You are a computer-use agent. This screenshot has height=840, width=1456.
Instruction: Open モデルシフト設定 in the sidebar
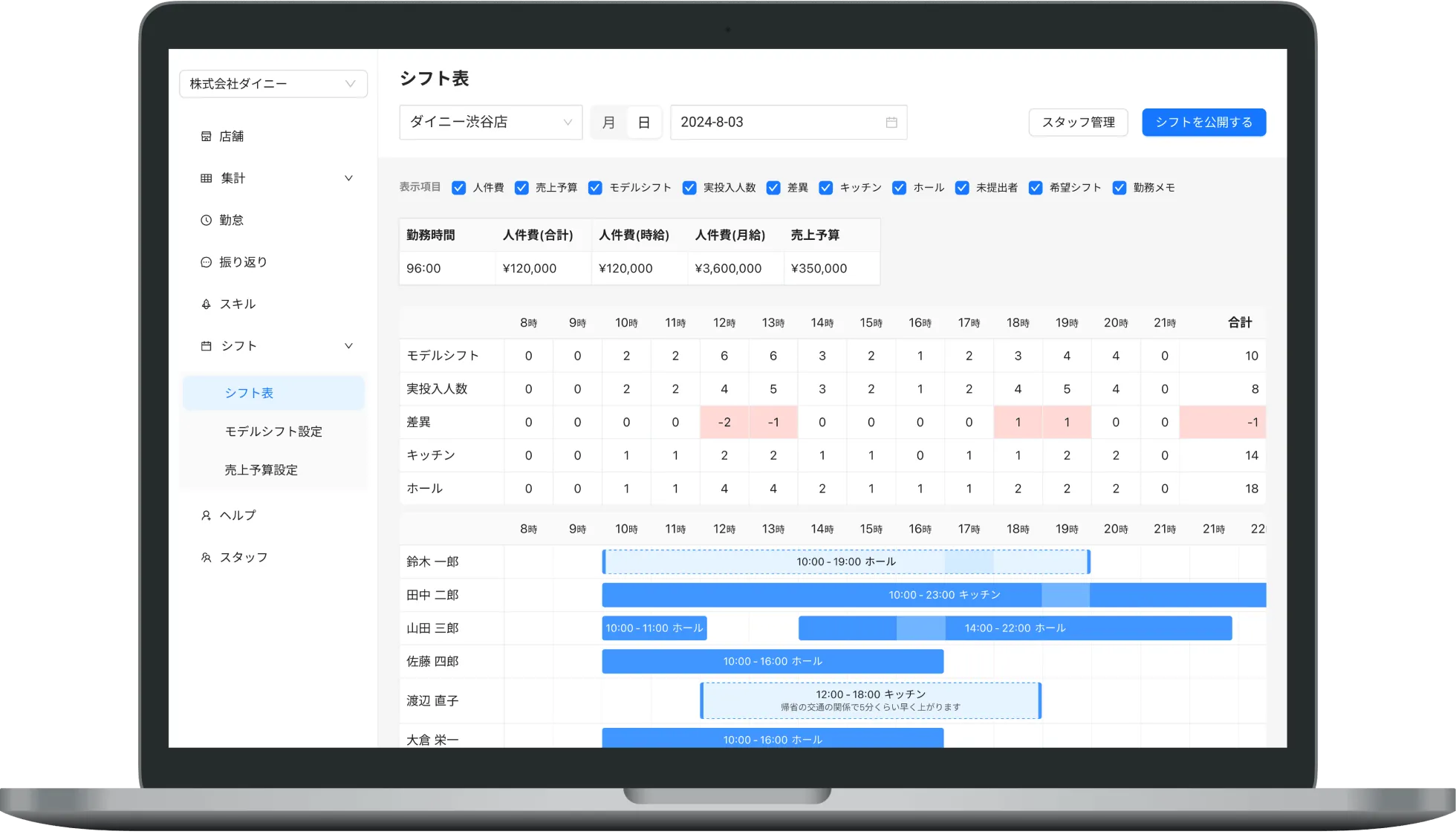coord(273,432)
